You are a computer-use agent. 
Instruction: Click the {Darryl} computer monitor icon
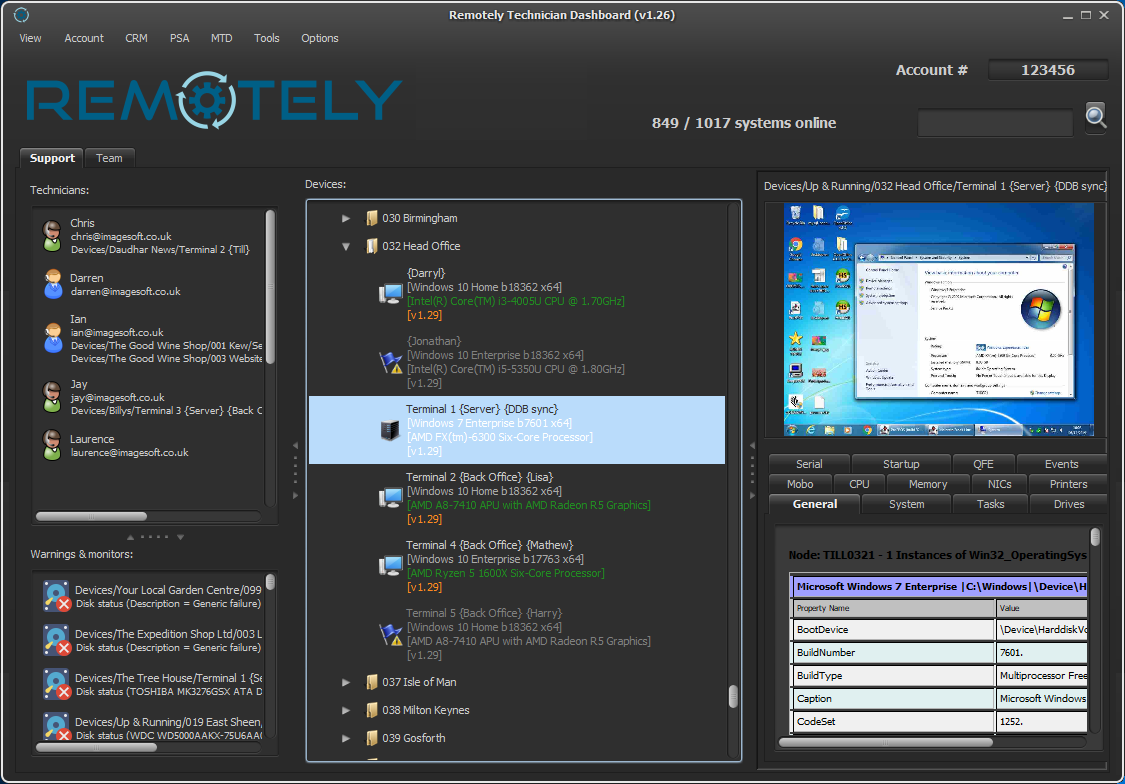click(x=389, y=293)
